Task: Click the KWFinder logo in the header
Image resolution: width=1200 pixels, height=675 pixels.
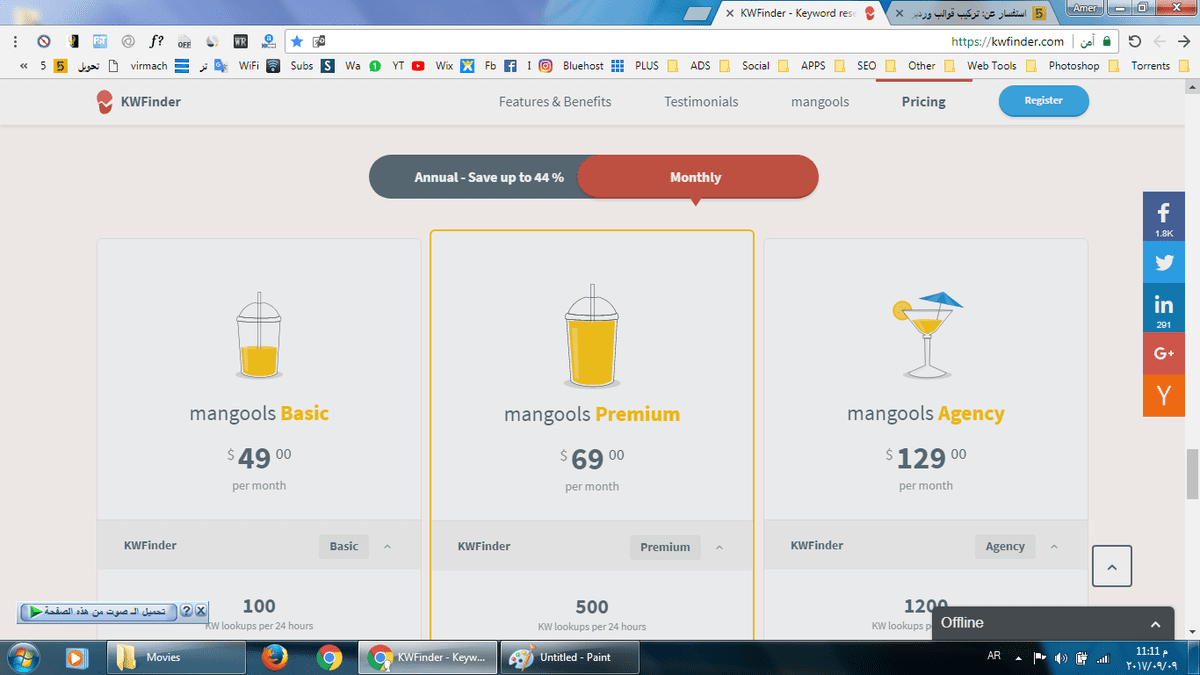Action: (139, 101)
